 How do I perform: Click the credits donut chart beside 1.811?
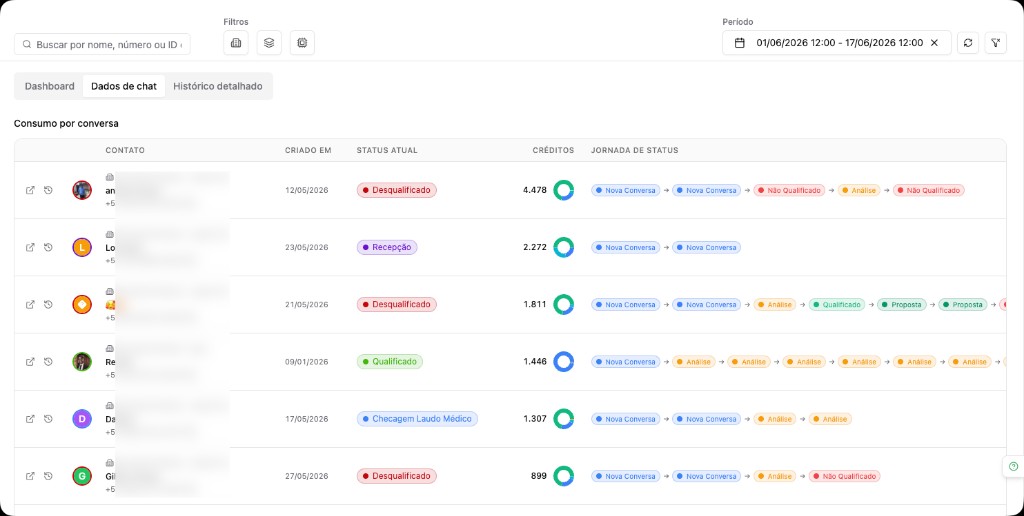click(x=564, y=304)
